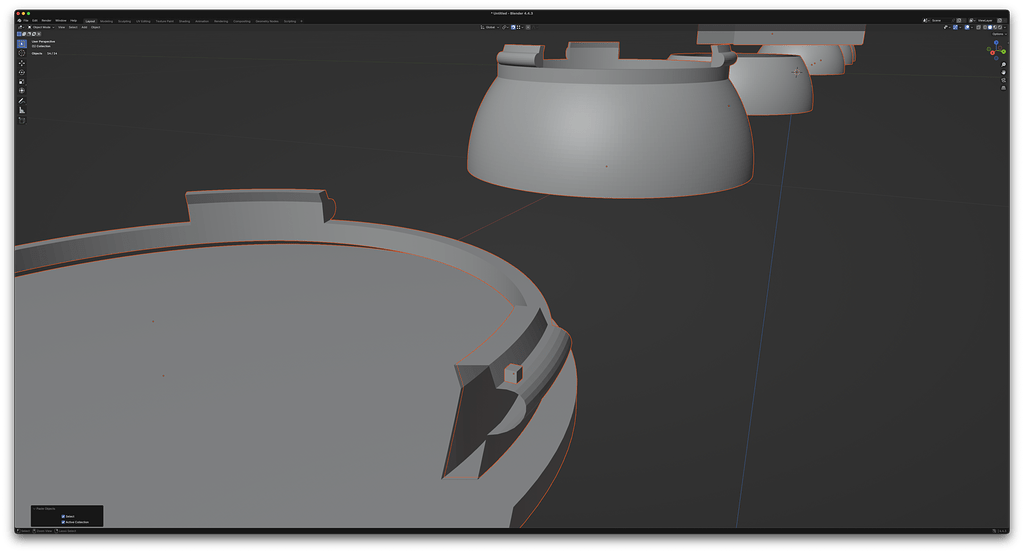Open the Options dropdown
Image resolution: width=1024 pixels, height=552 pixels.
999,34
